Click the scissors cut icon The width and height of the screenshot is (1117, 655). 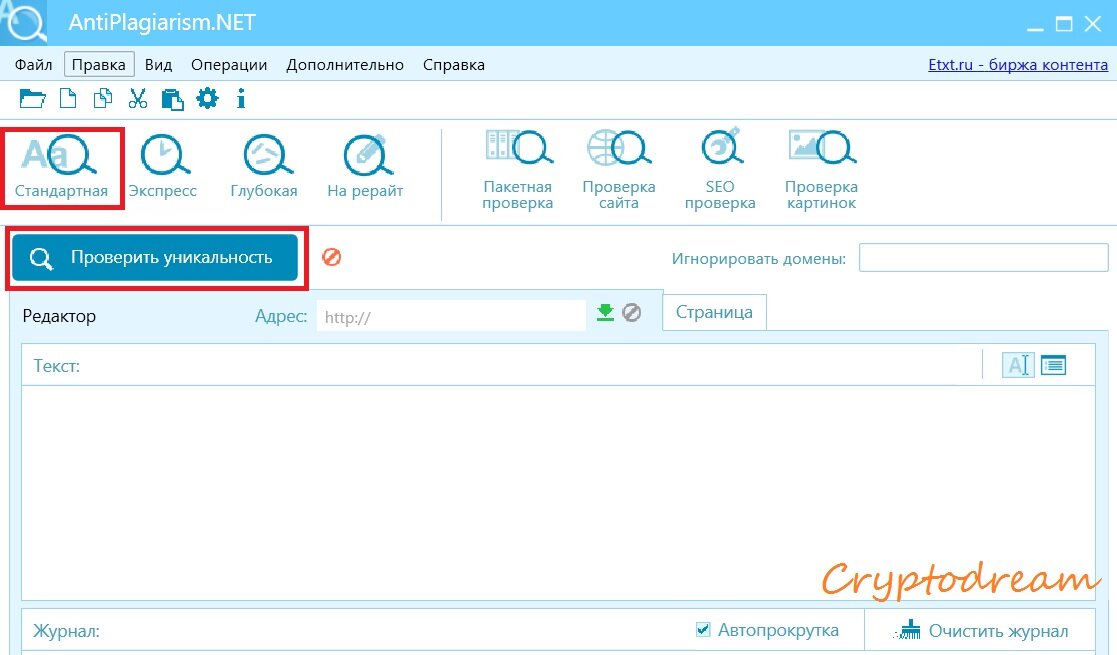click(x=137, y=98)
